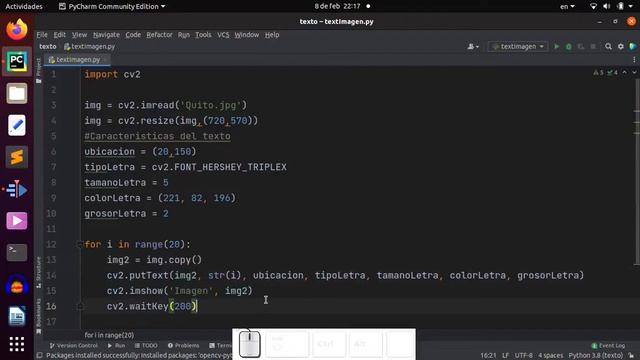The width and height of the screenshot is (640, 360).
Task: Open the Help menu
Action: point(272,35)
